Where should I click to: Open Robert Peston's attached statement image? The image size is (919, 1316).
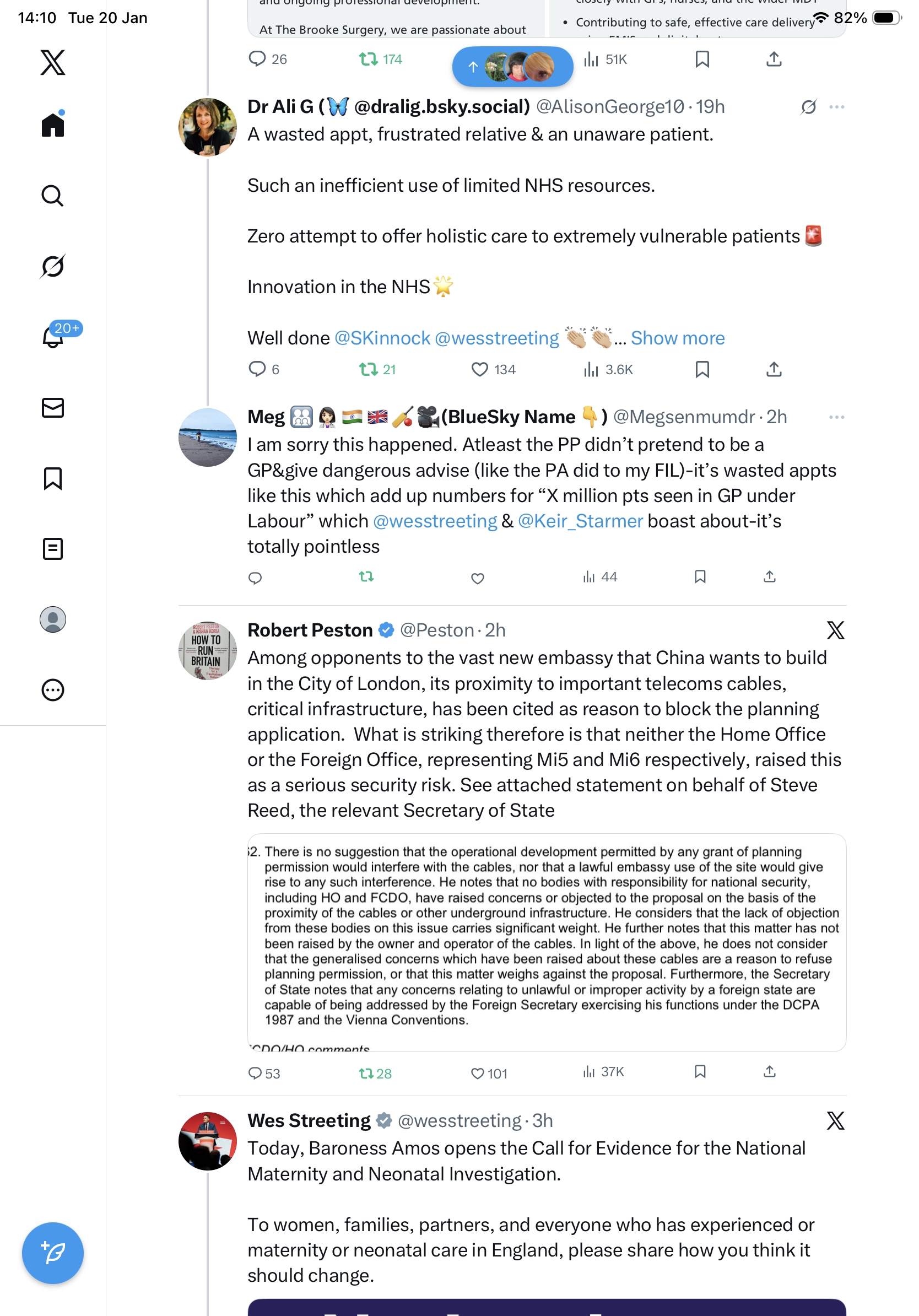click(546, 942)
